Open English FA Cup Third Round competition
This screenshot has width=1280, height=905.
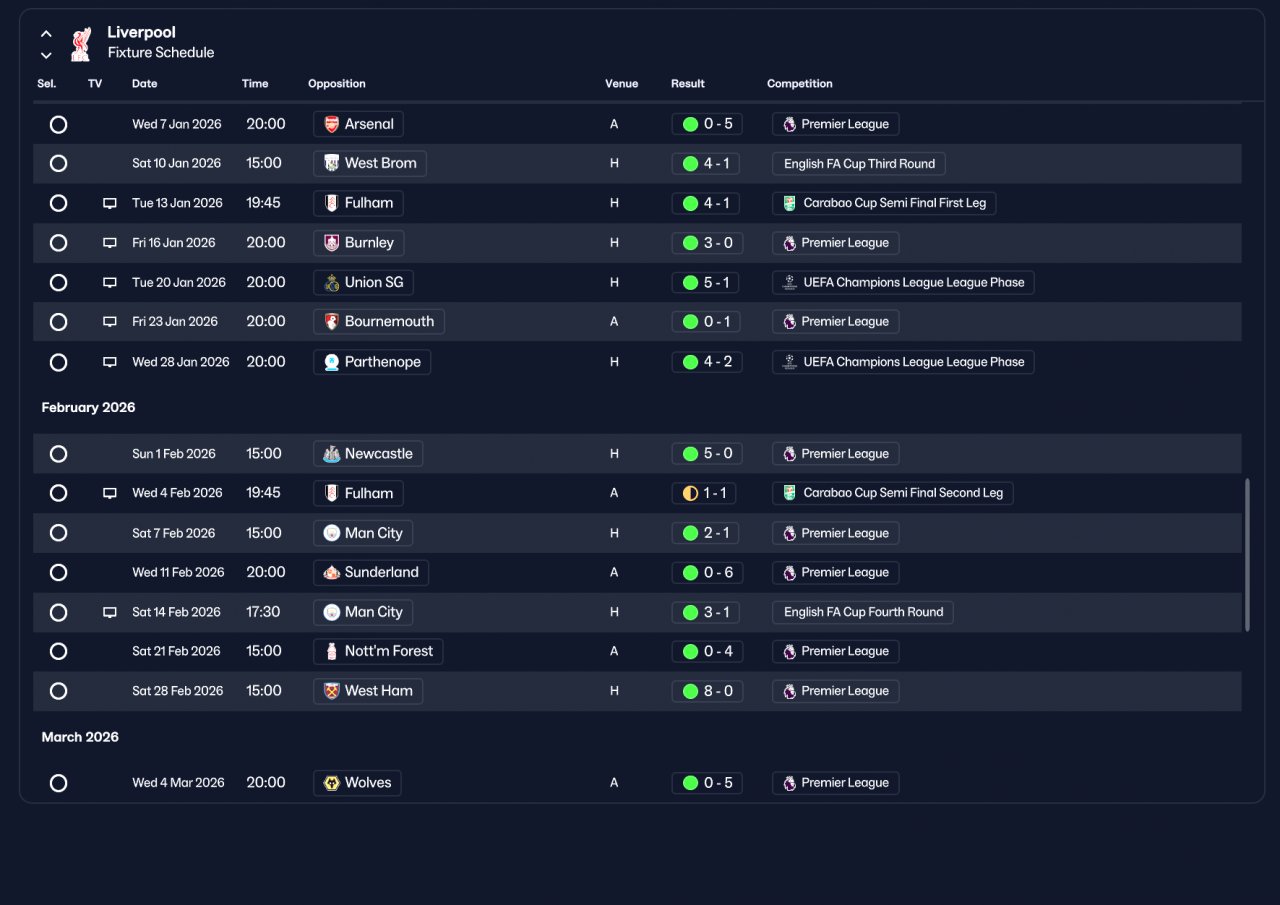pos(859,164)
